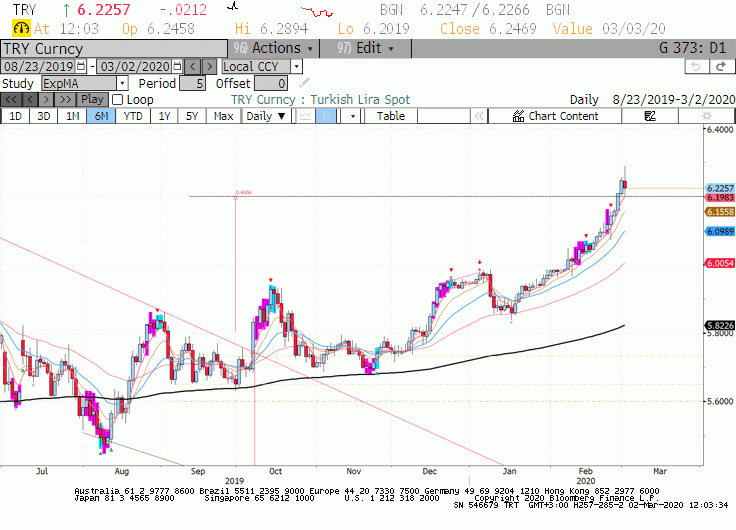Image resolution: width=736 pixels, height=530 pixels.
Task: Open chart settings gear icon
Action: tap(706, 116)
